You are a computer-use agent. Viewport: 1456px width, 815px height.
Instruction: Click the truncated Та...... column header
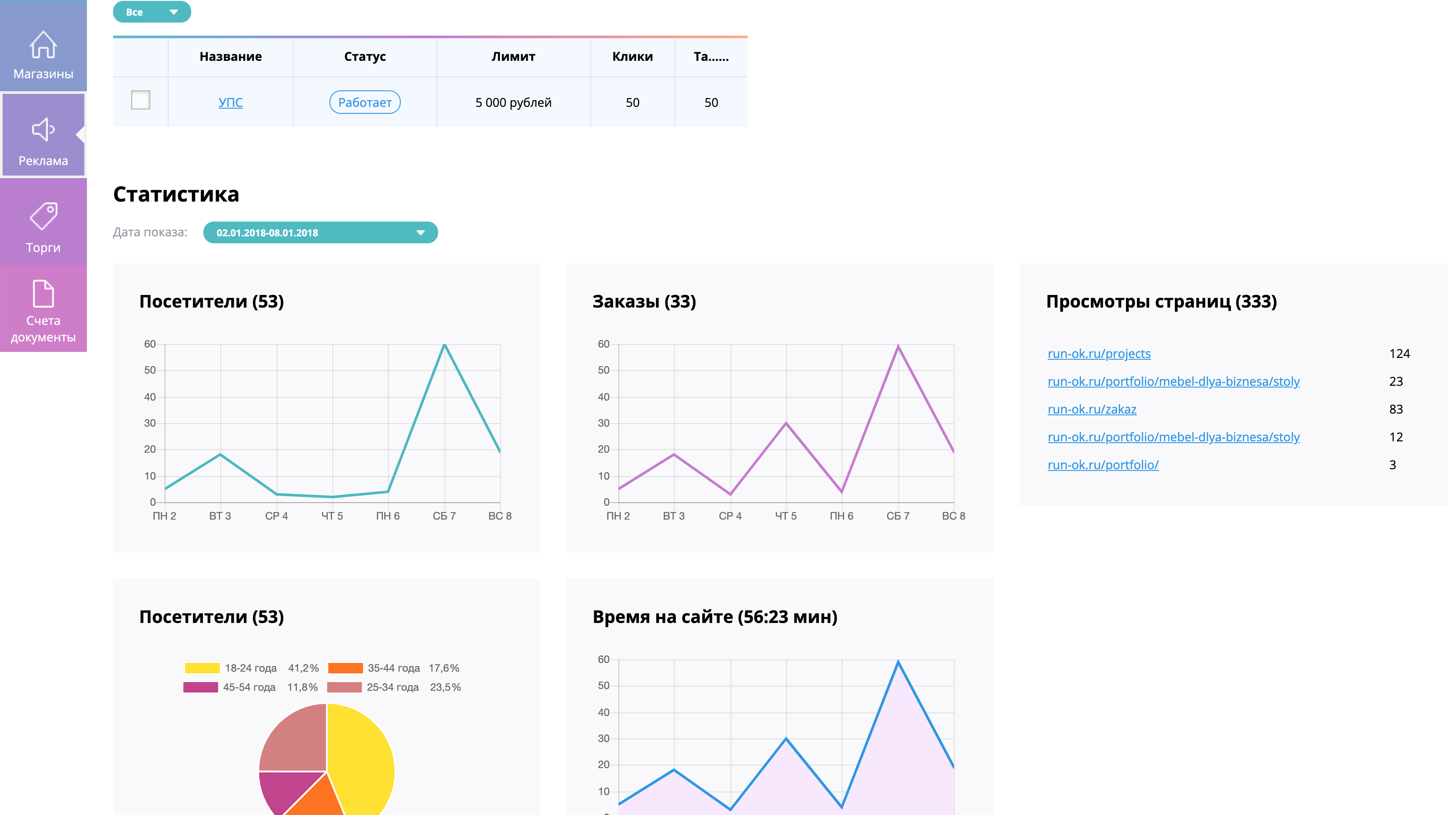pos(711,56)
